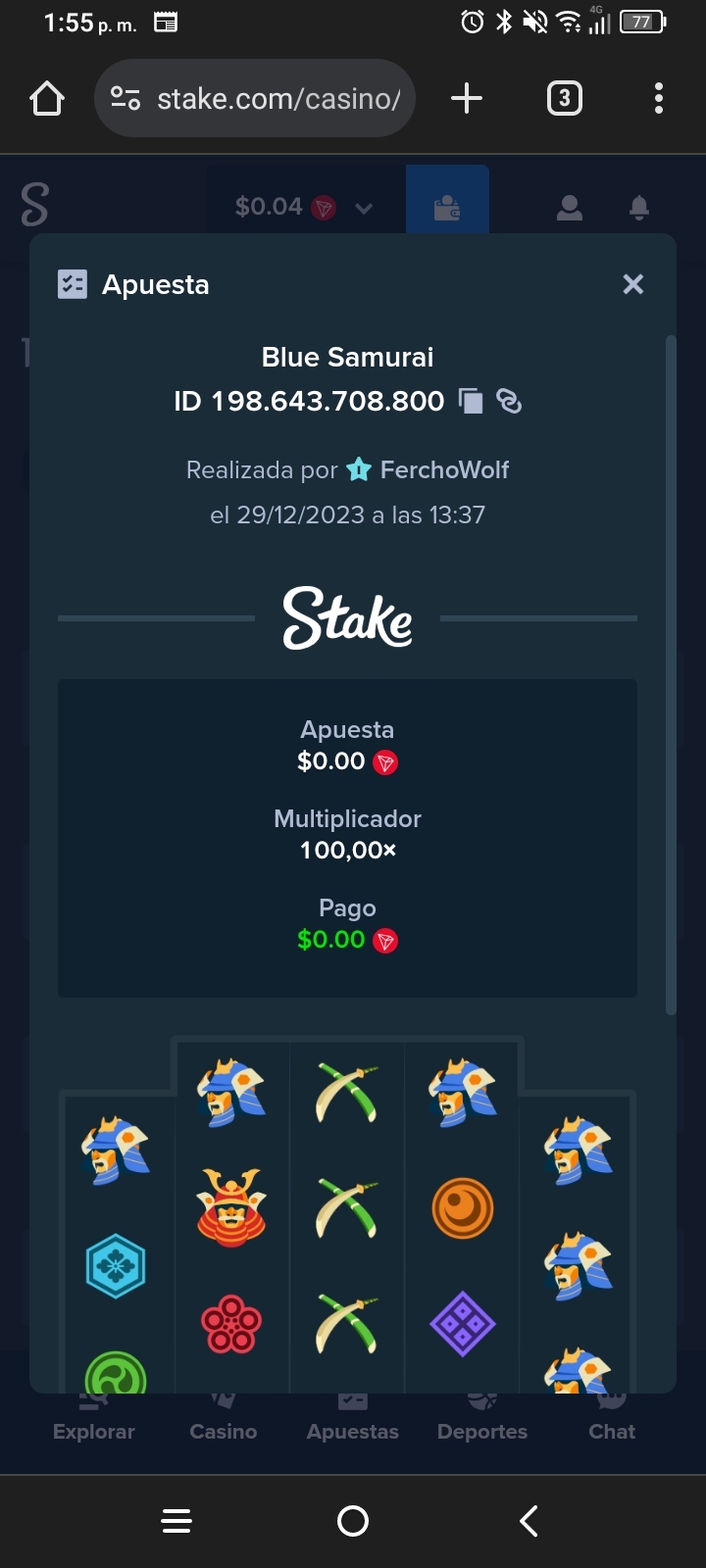Tap the site info icon in address bar
Screen dimensions: 706x1568
click(x=126, y=98)
